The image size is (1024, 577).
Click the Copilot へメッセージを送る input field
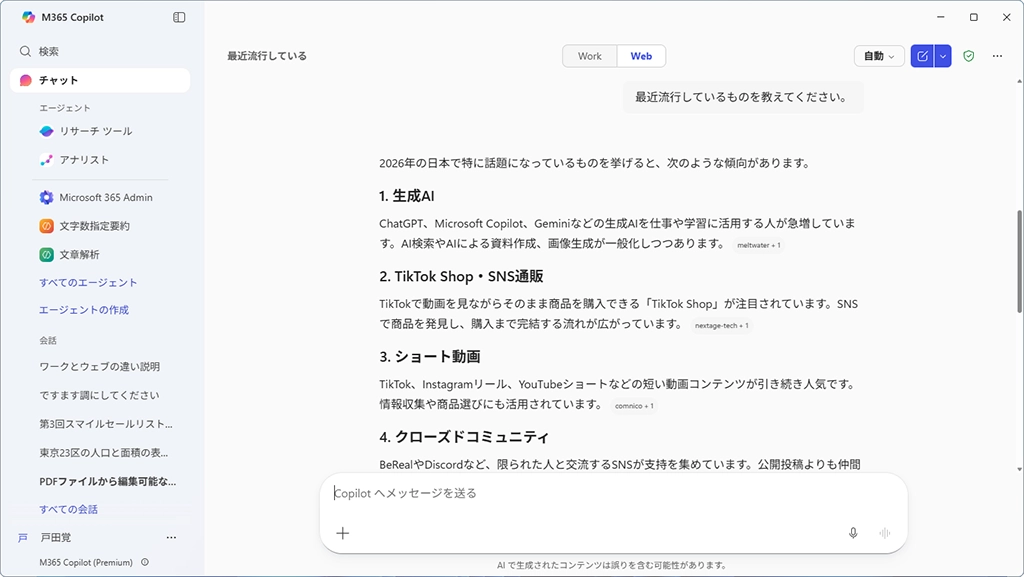pyautogui.click(x=613, y=493)
